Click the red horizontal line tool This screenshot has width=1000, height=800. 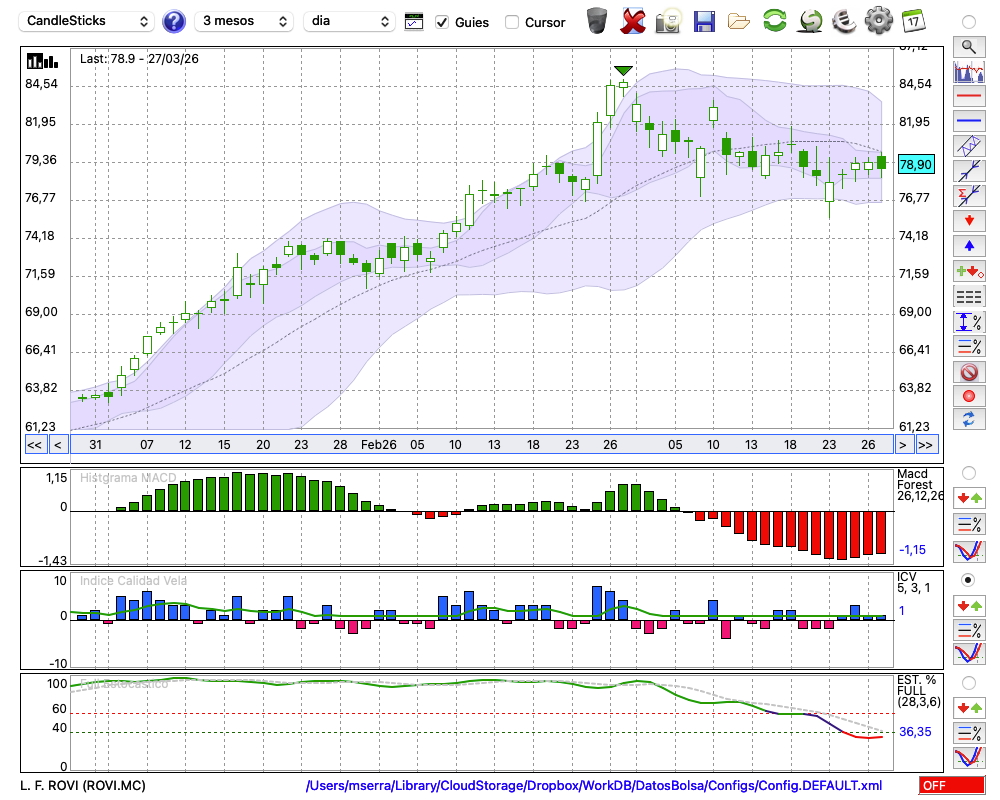click(968, 97)
